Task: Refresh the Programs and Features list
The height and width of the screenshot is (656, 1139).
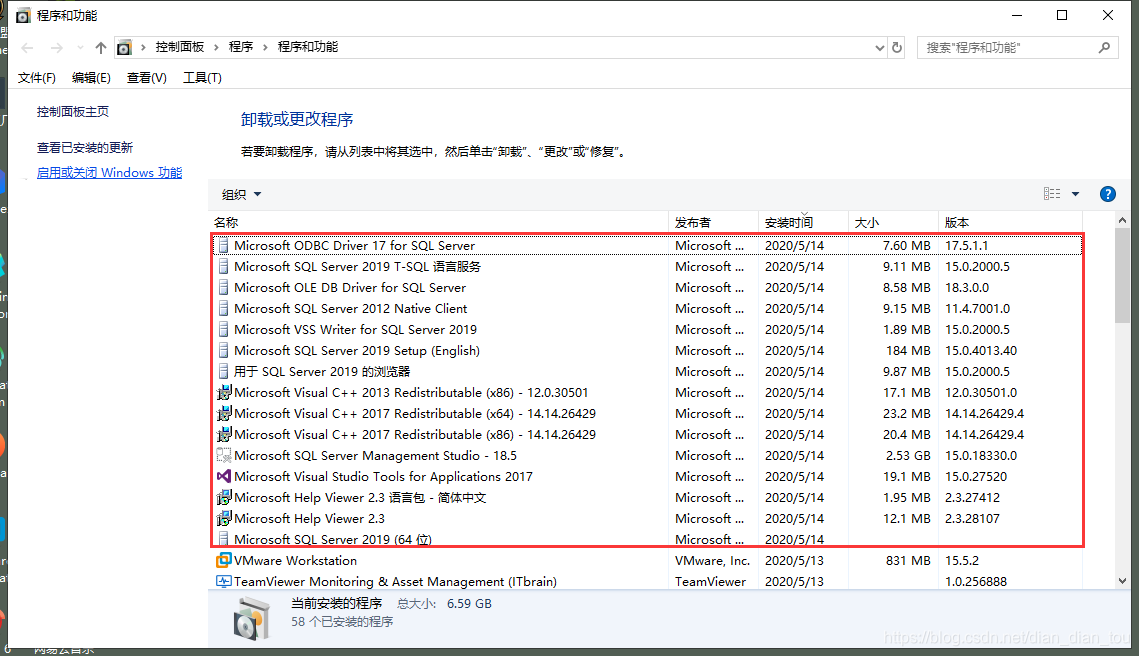Action: tap(897, 47)
